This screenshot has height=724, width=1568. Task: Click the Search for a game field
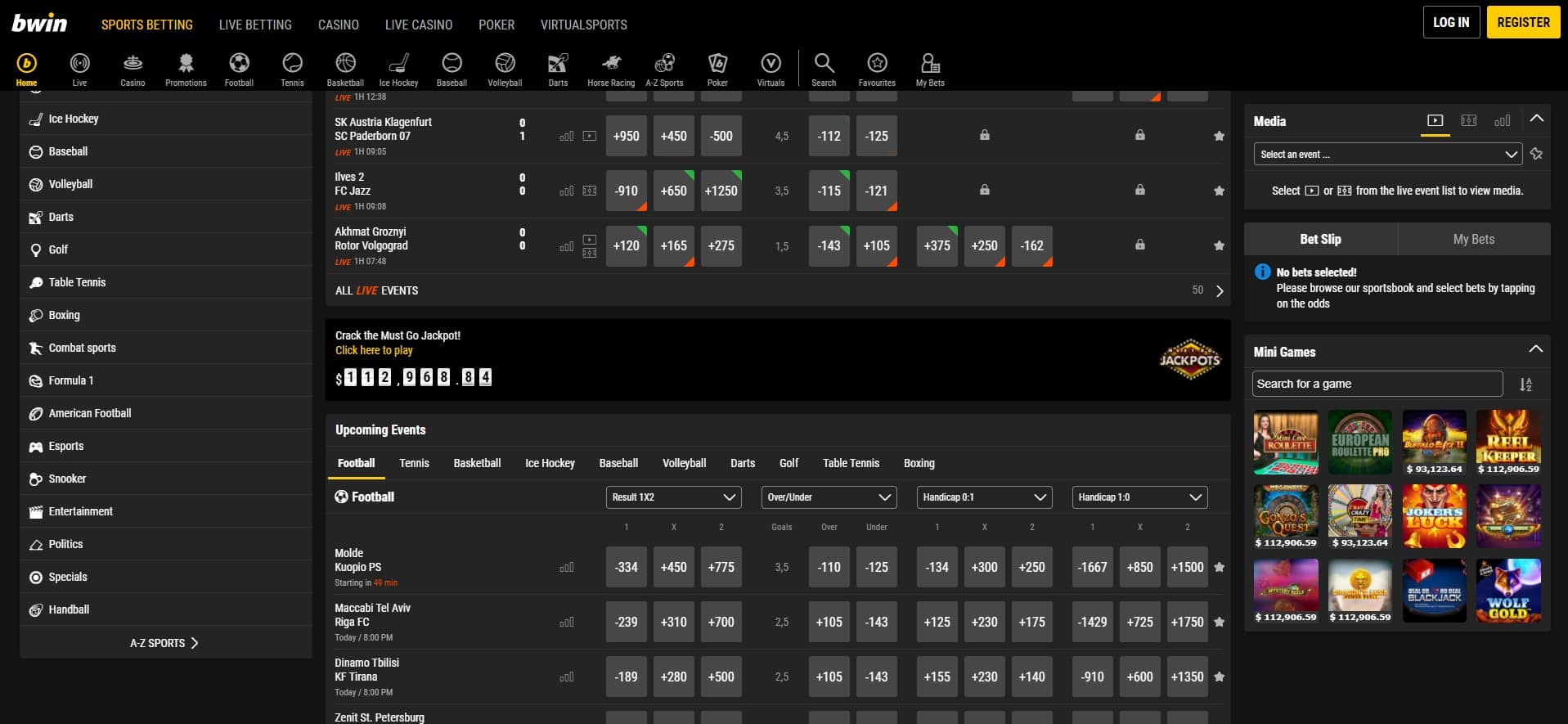[1377, 384]
